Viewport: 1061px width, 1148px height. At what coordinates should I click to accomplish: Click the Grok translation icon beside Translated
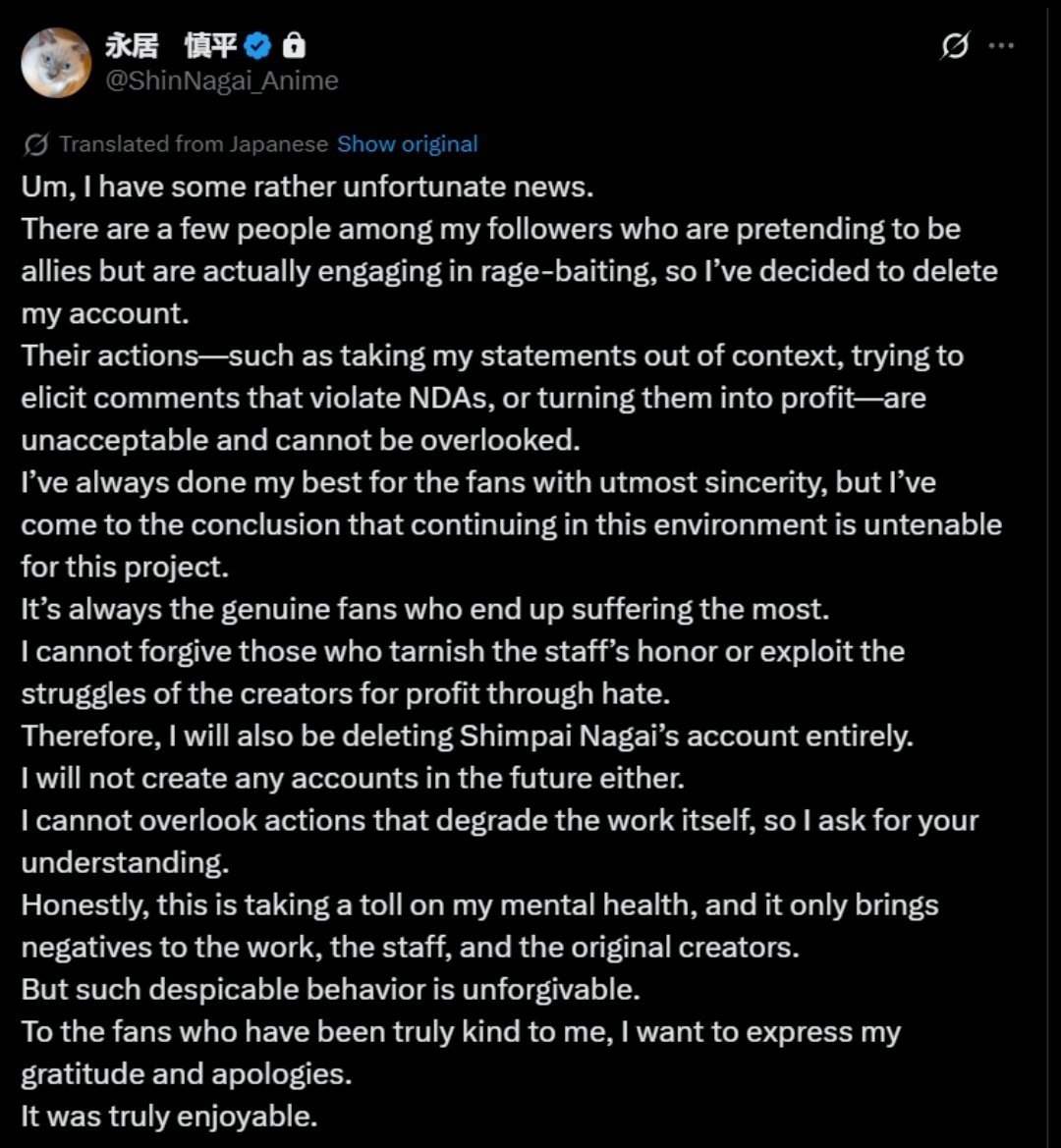pos(36,144)
